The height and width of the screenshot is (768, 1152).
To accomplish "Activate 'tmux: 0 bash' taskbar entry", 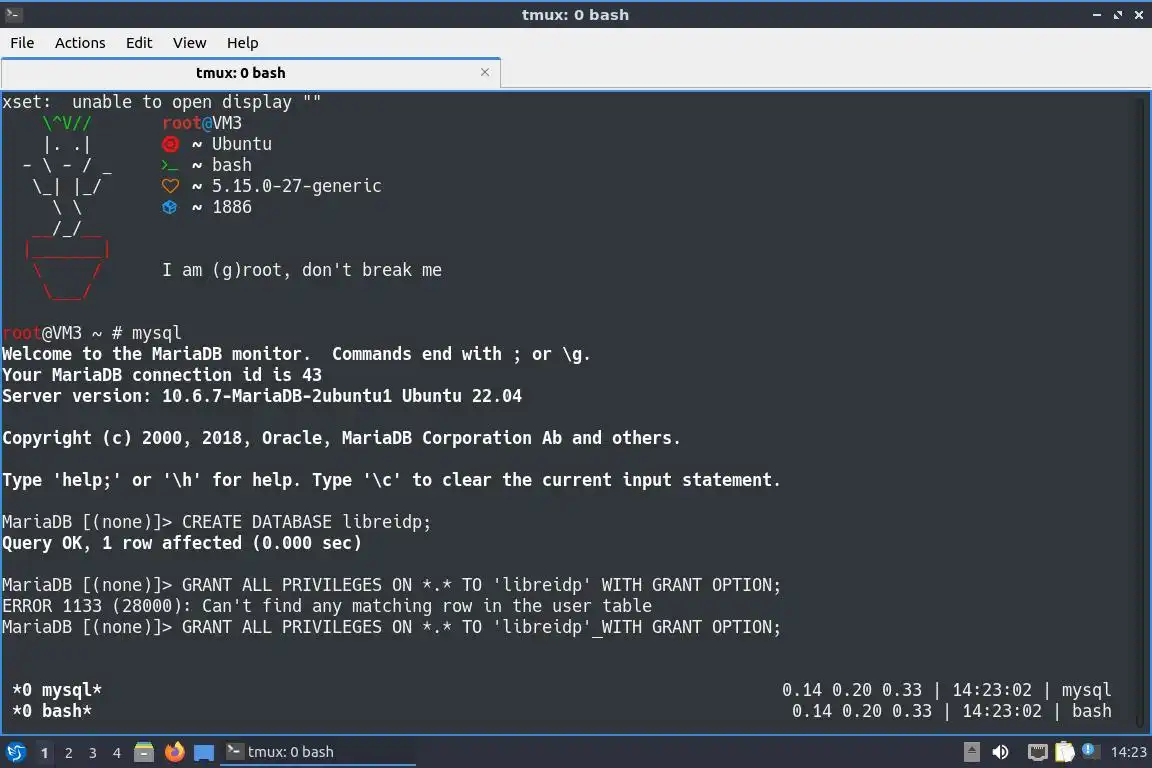I will (317, 752).
